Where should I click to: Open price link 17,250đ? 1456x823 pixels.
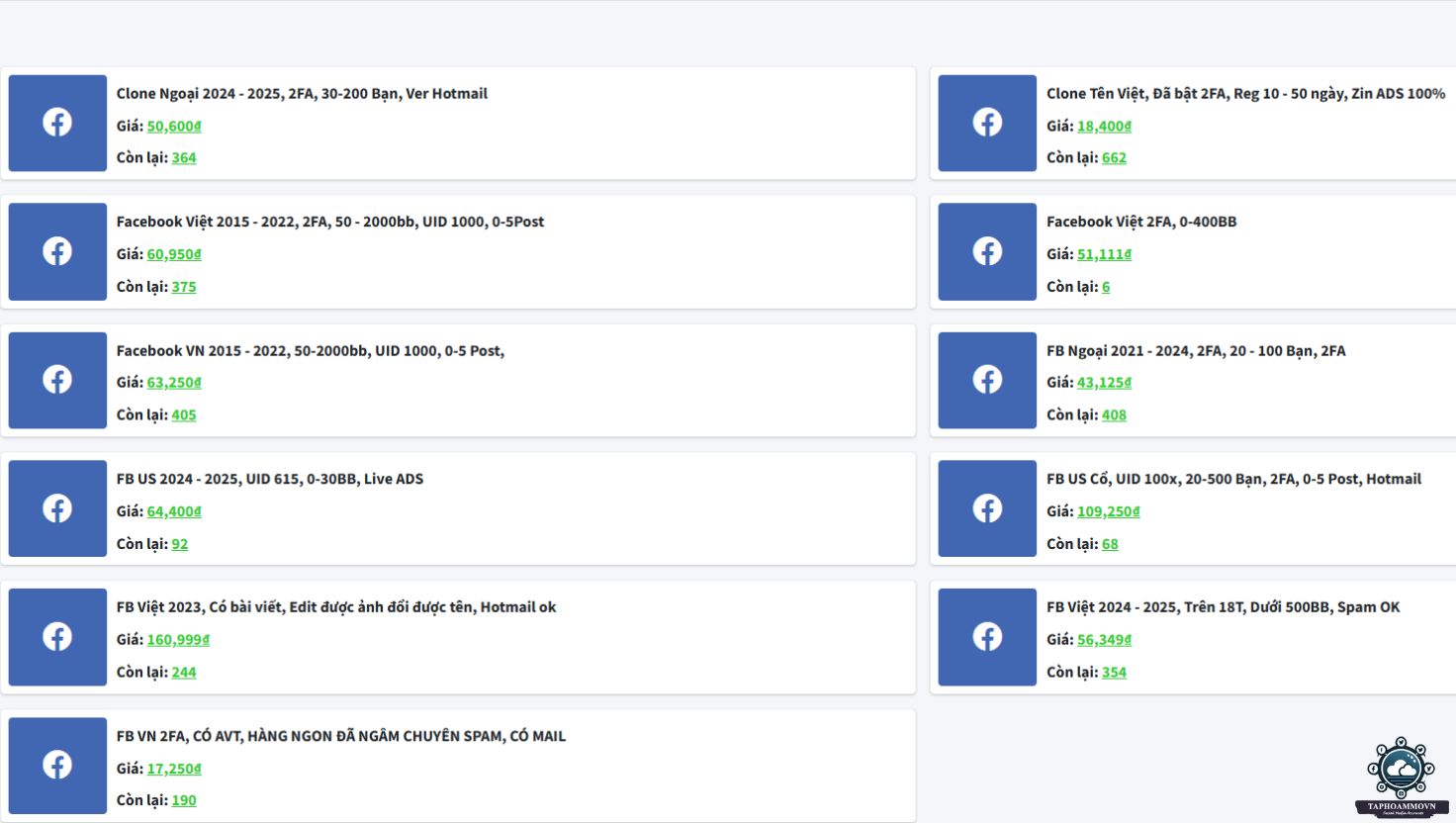click(x=174, y=769)
